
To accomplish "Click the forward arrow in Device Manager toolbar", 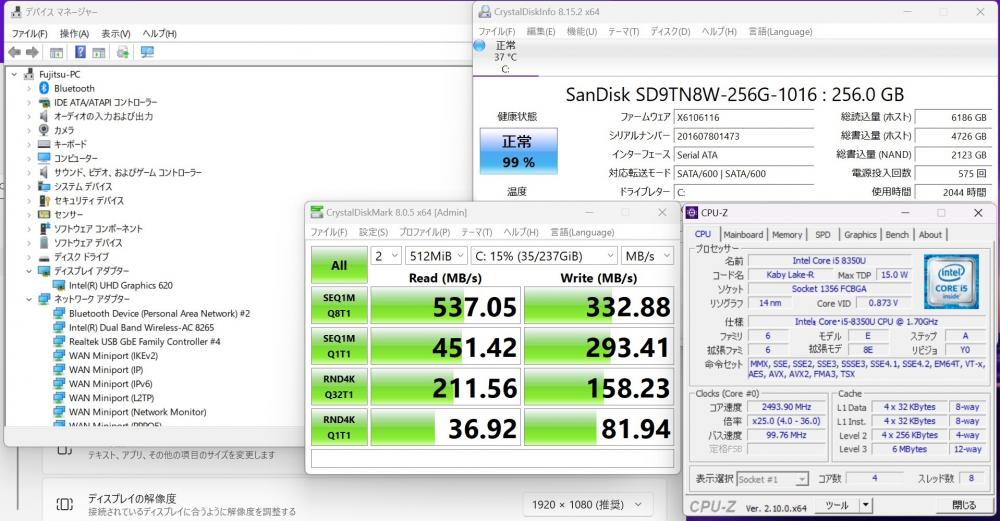I will pyautogui.click(x=32, y=52).
